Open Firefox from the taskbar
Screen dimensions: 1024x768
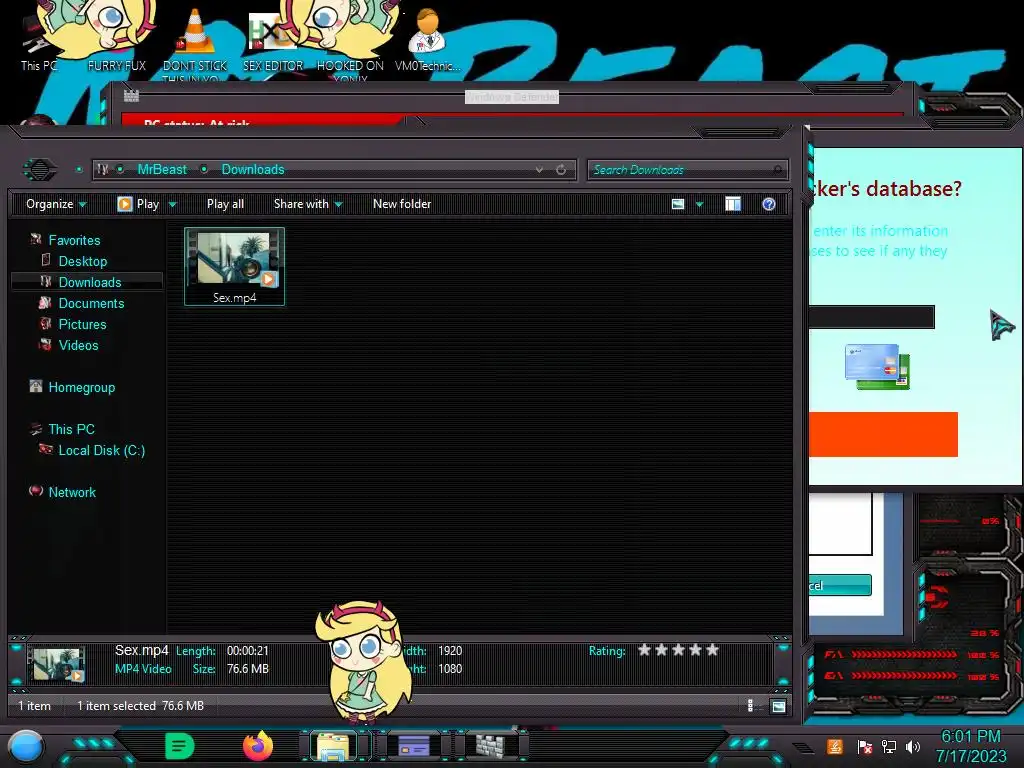[x=258, y=746]
